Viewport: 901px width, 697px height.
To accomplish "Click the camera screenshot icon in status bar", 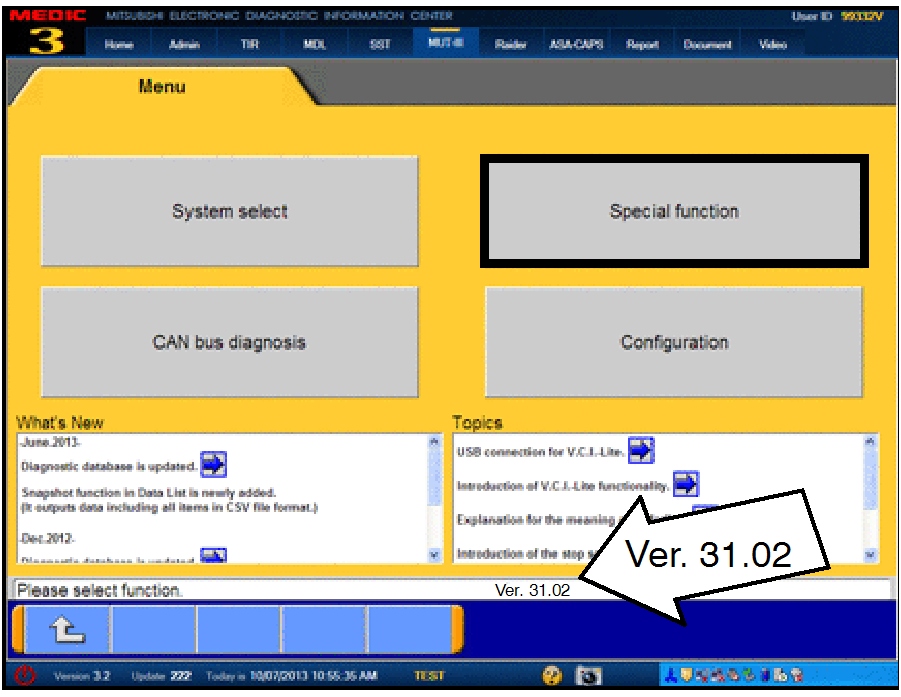I will pos(591,676).
